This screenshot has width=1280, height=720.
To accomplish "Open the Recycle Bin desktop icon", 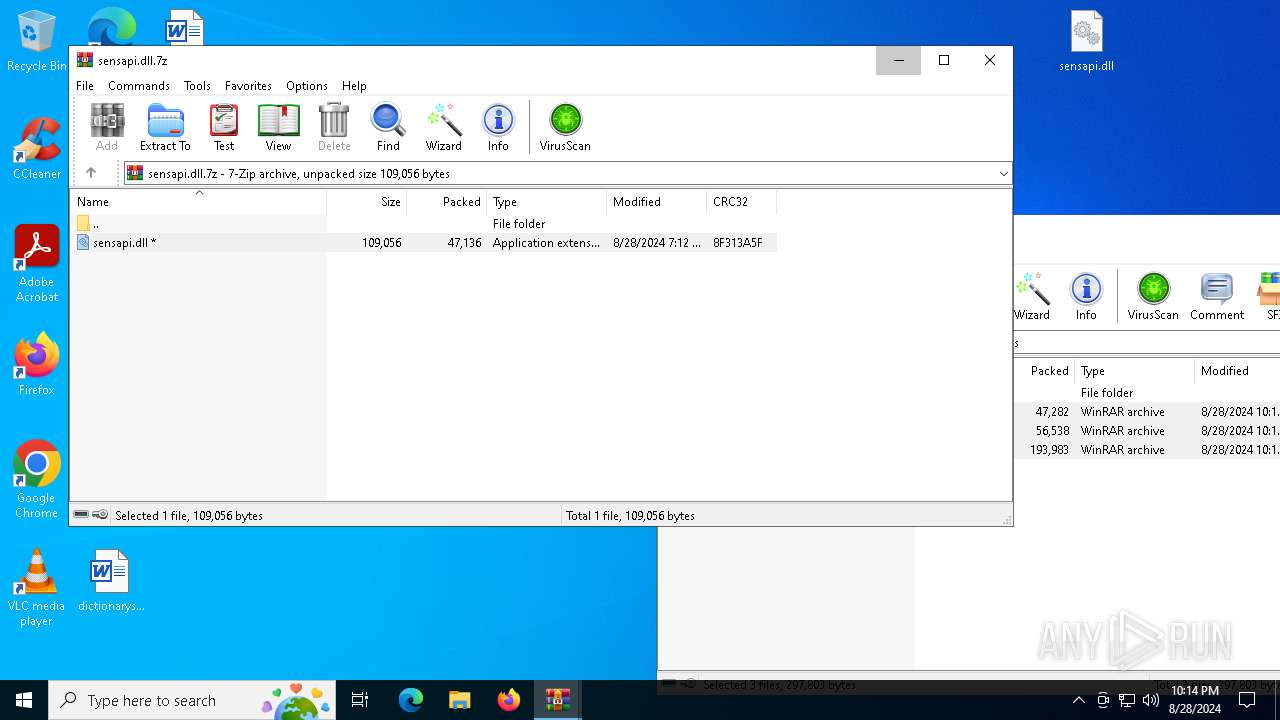I will 37,42.
